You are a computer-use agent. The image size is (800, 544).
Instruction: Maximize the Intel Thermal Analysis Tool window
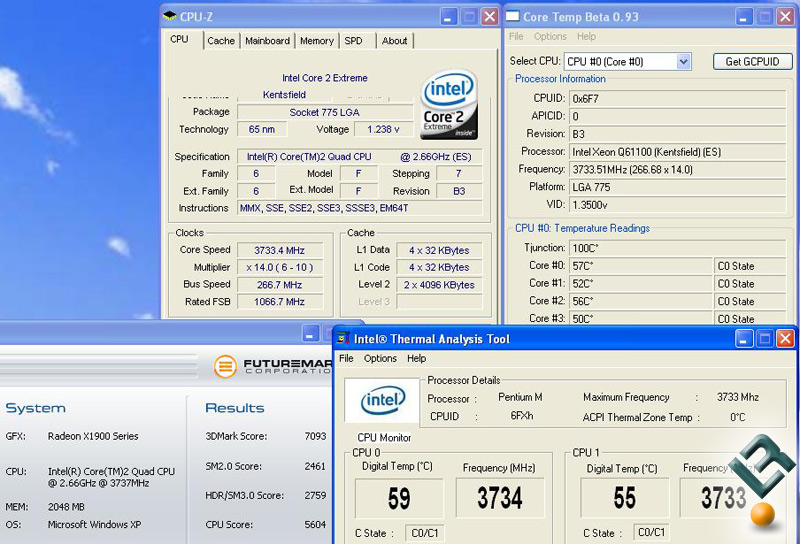(x=765, y=338)
